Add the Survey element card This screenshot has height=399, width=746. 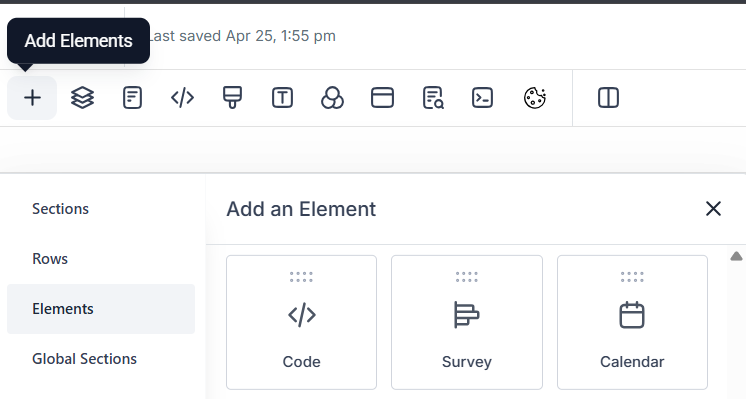pyautogui.click(x=467, y=322)
